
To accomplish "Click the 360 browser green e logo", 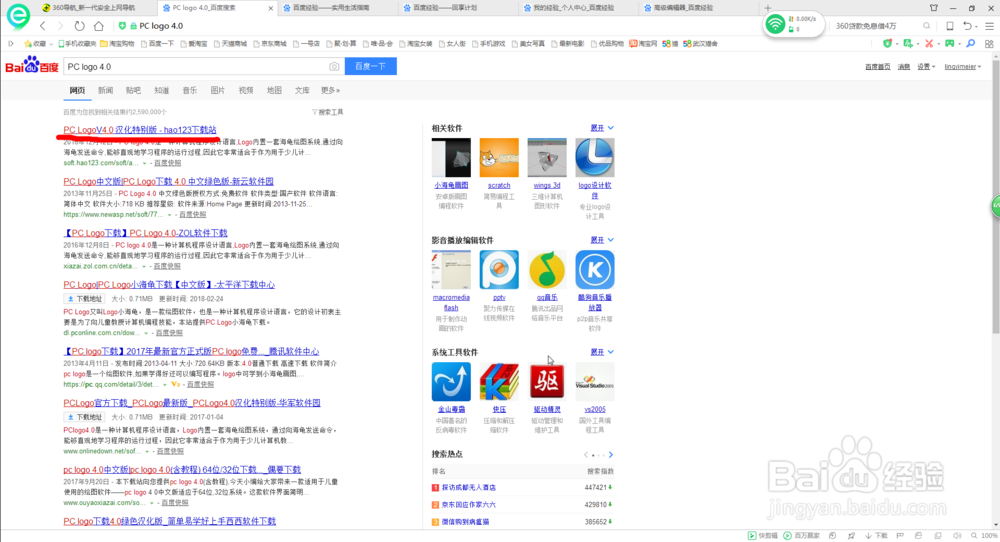I will [18, 16].
